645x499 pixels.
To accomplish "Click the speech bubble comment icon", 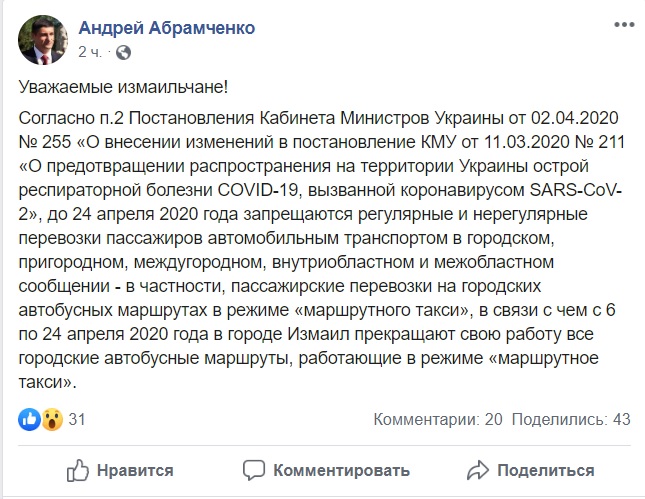I will [254, 470].
